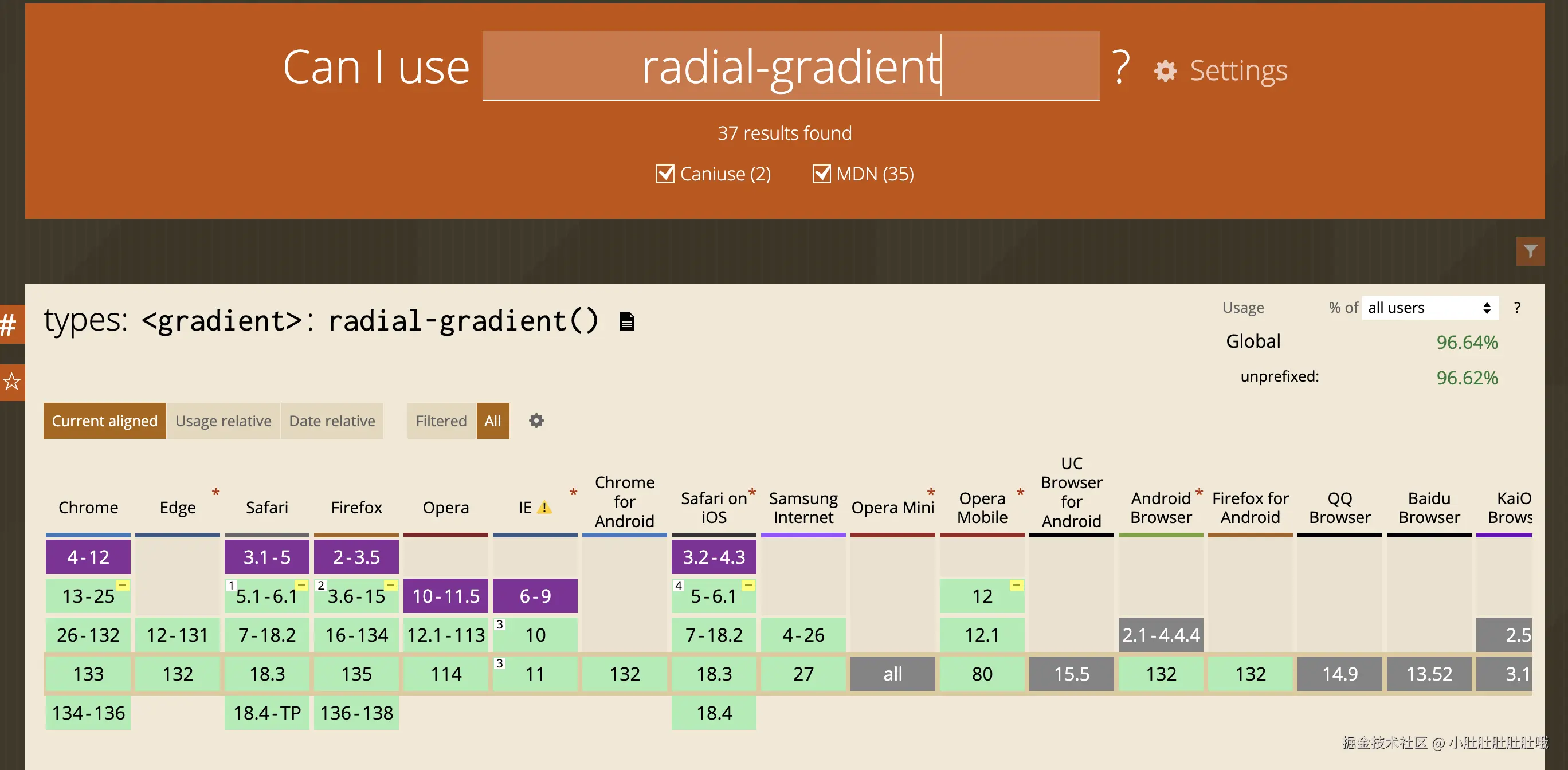Viewport: 1568px width, 770px height.
Task: Click the IE warning triangle icon
Action: point(544,507)
